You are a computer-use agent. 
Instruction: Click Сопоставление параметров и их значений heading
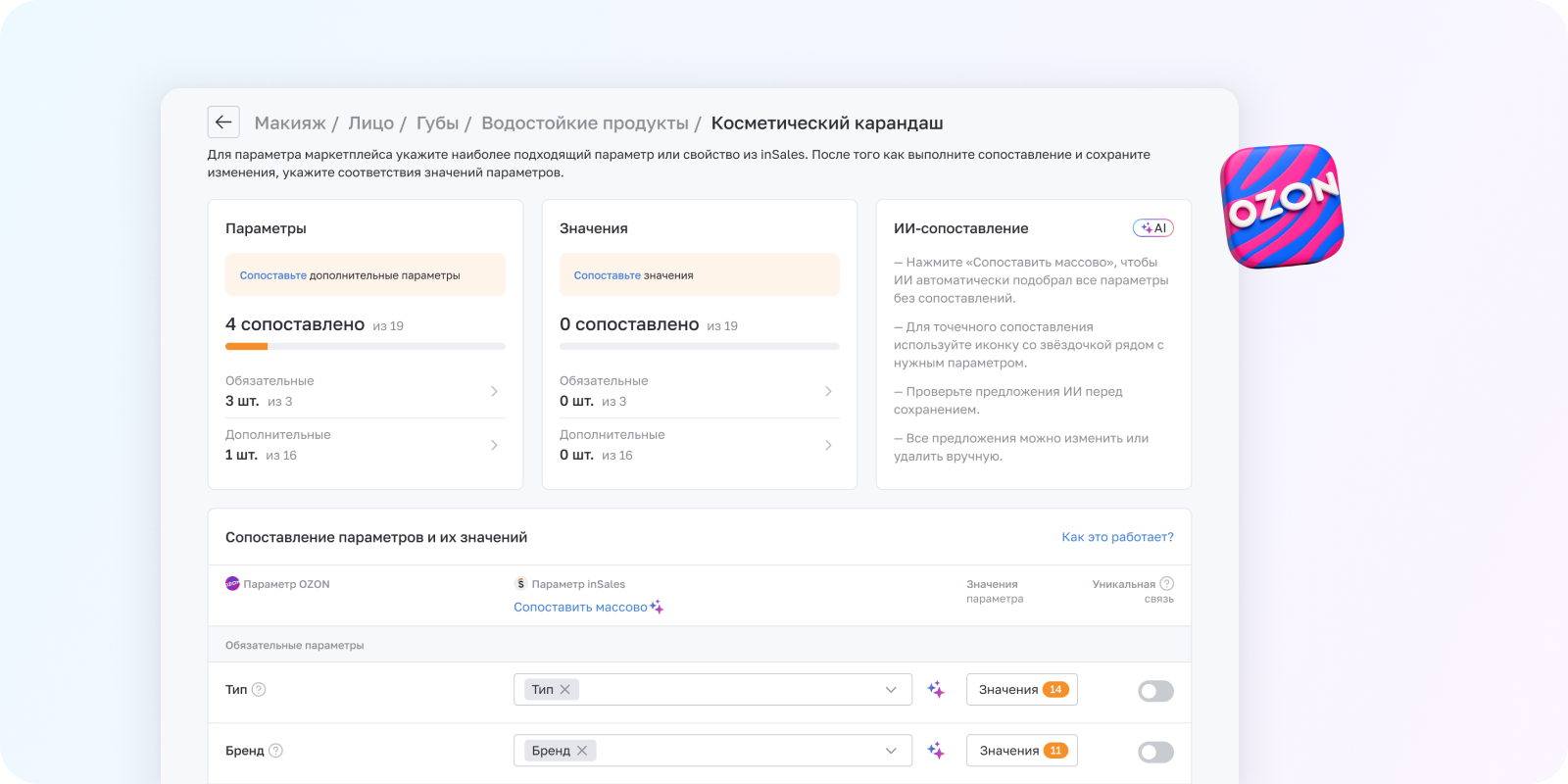pyautogui.click(x=376, y=537)
